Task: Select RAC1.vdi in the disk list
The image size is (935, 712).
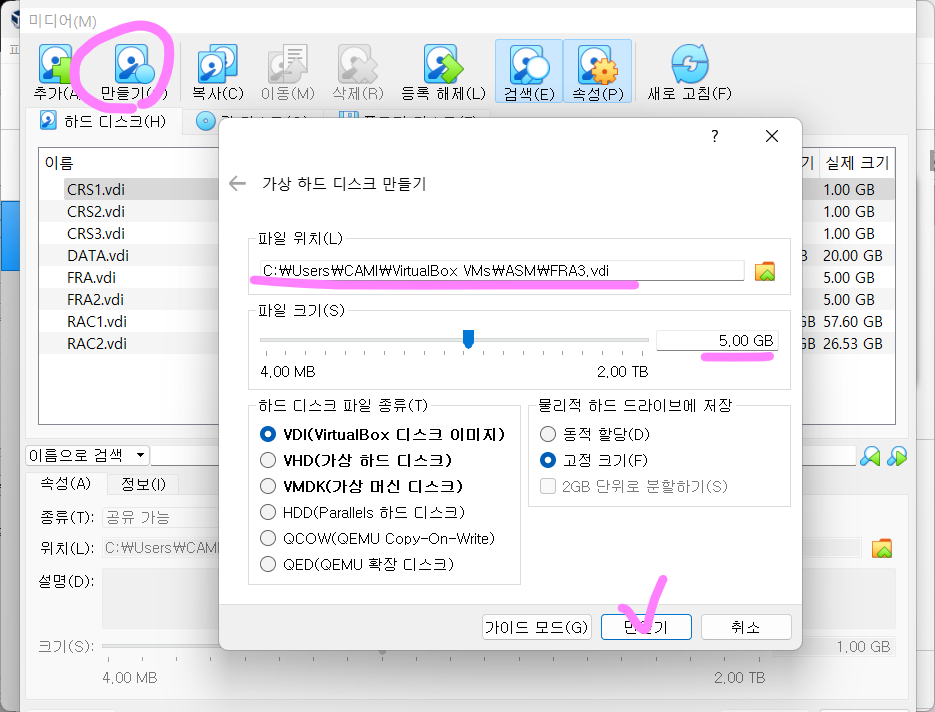Action: [x=97, y=322]
